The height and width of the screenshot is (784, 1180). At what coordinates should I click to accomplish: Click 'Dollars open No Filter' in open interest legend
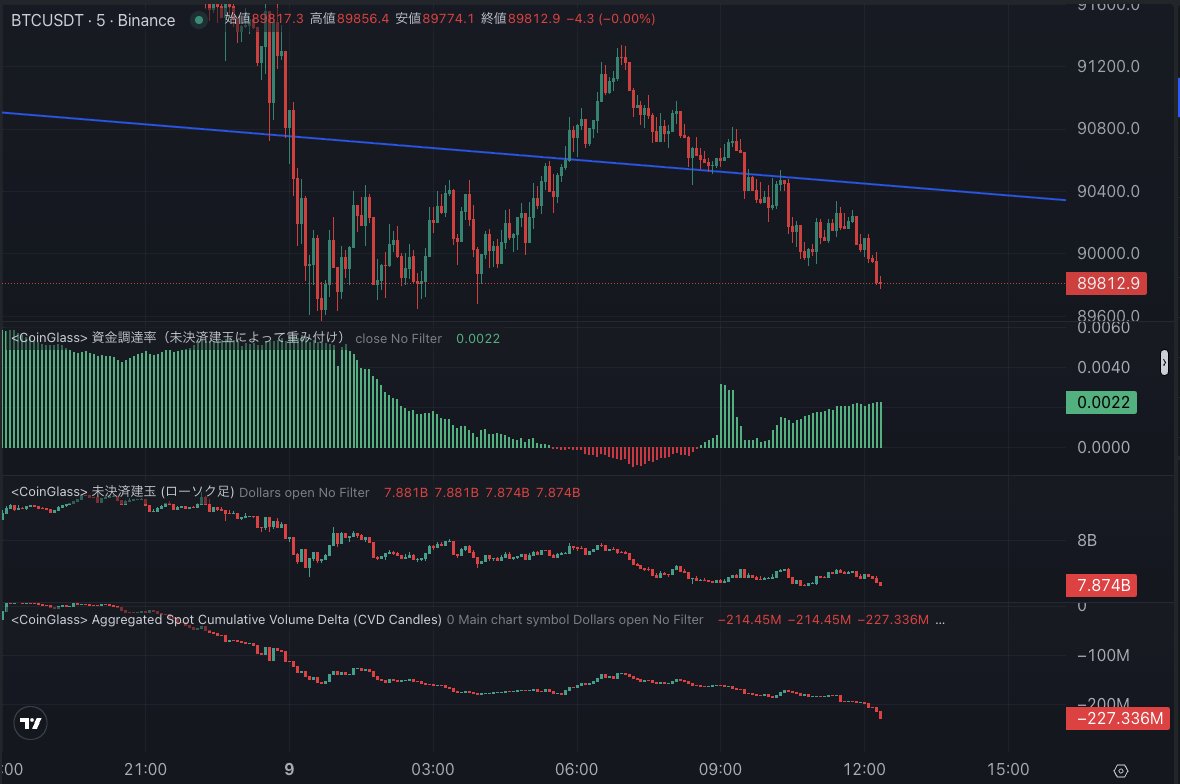click(x=304, y=493)
